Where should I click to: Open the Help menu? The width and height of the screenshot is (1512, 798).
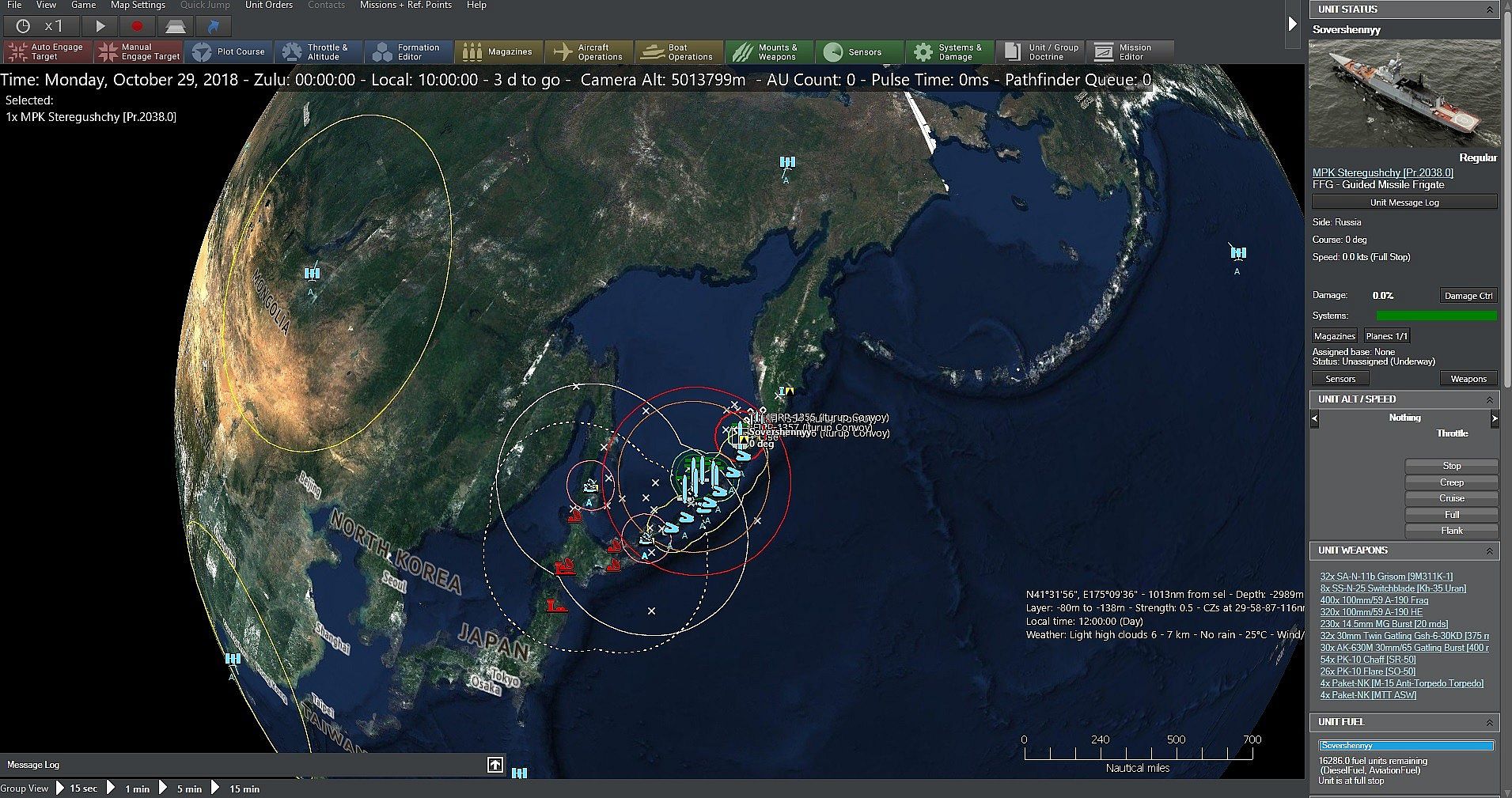[x=476, y=5]
